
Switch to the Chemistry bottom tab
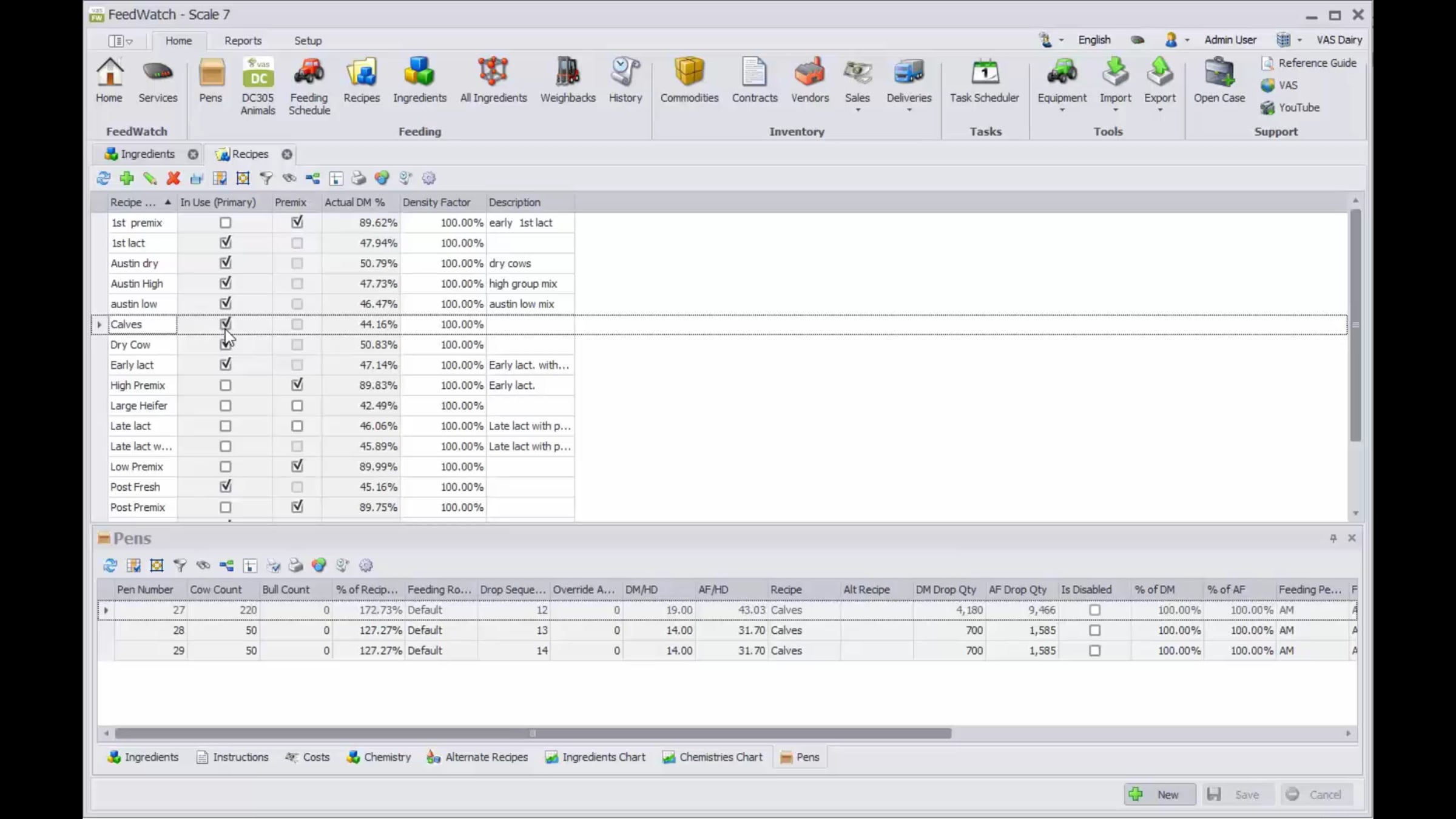[x=379, y=757]
